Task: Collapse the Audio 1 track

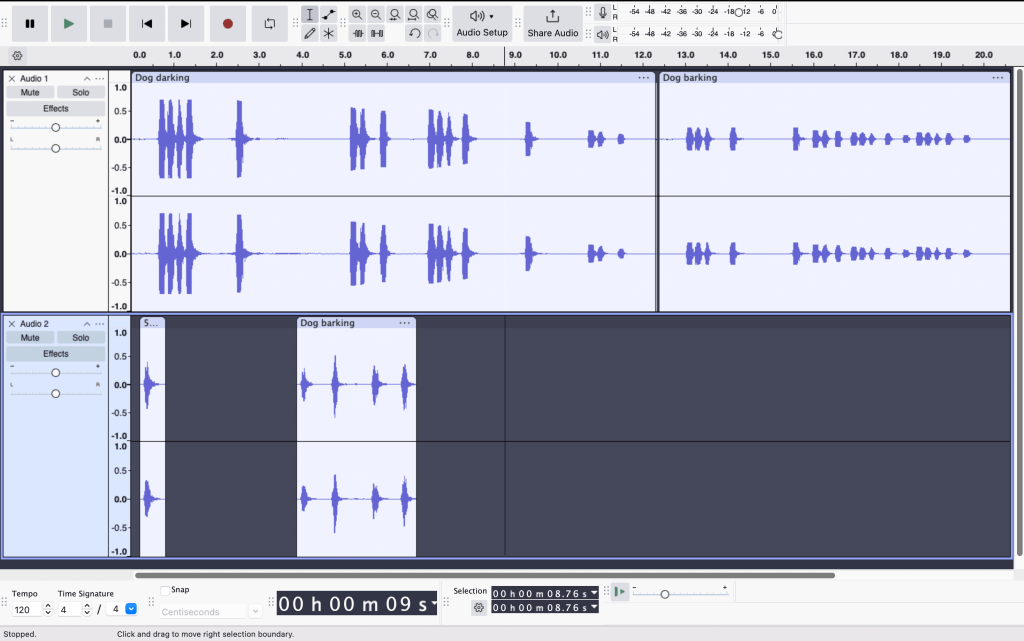Action: coord(87,78)
